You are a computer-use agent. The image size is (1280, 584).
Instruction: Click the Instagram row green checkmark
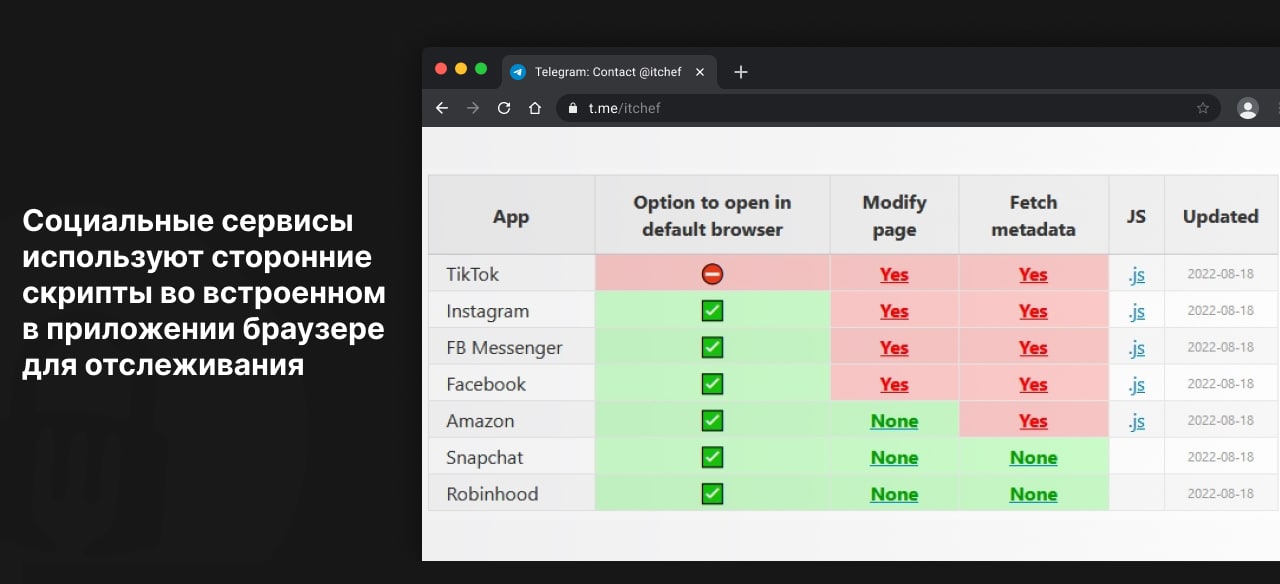712,311
